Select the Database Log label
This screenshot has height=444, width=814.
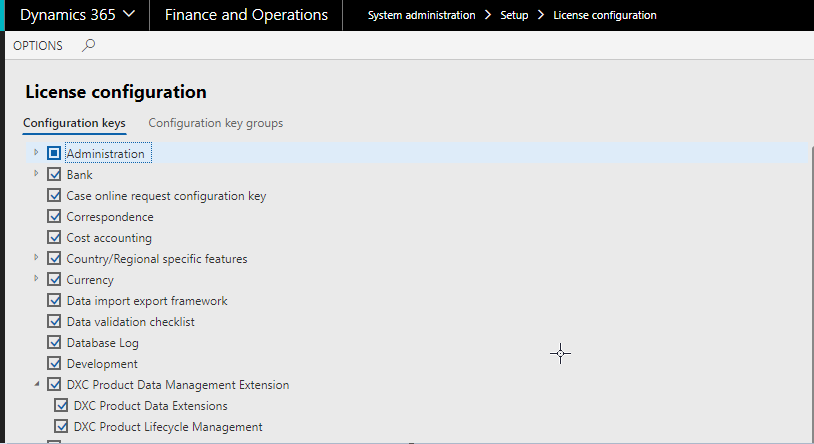(x=102, y=343)
